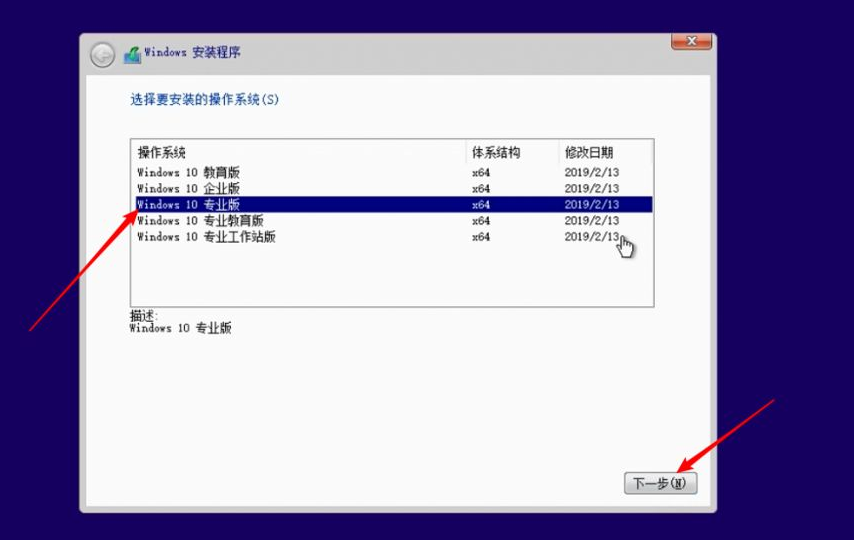Click the 操作系统 column header
Viewport: 854px width, 540px height.
298,152
